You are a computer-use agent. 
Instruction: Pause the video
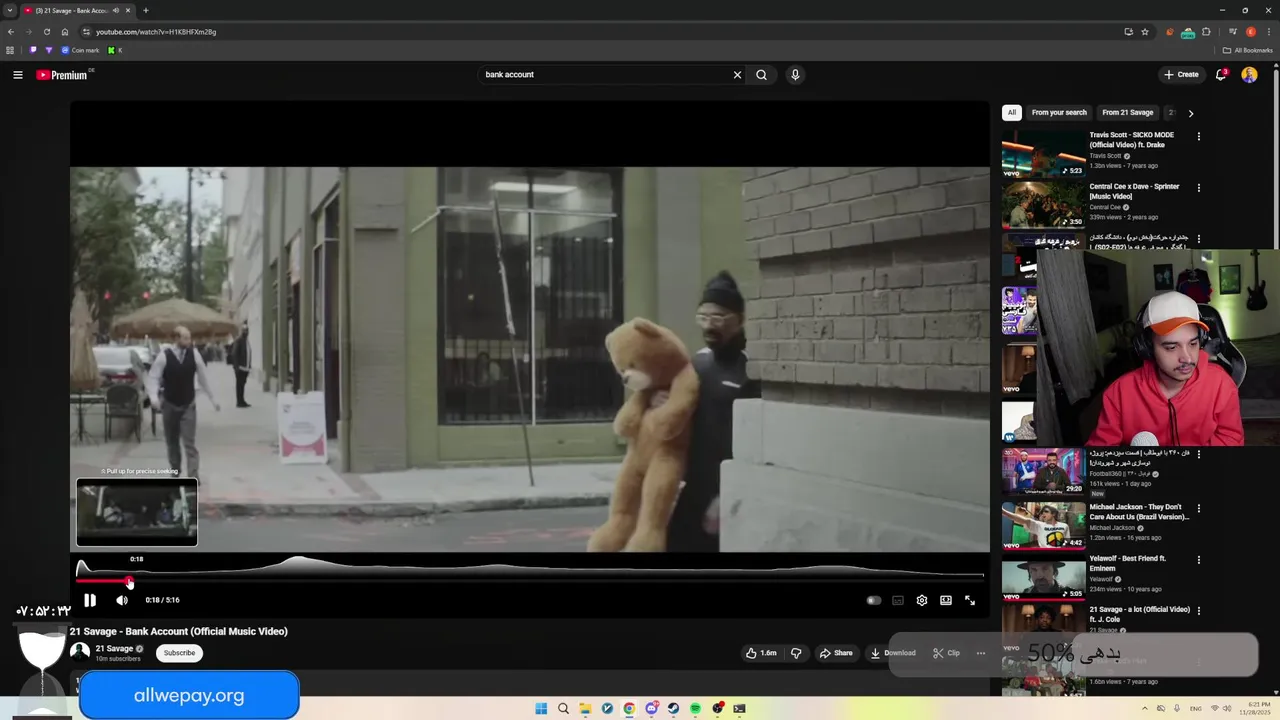89,600
